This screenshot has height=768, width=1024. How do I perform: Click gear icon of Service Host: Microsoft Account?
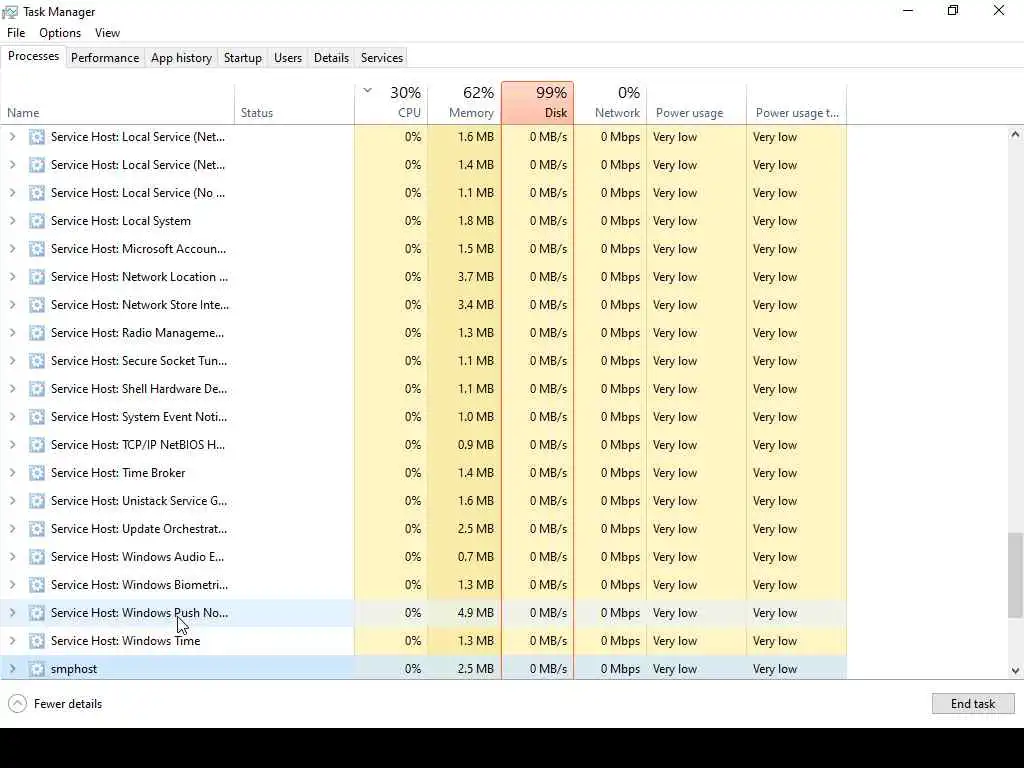[x=37, y=249]
